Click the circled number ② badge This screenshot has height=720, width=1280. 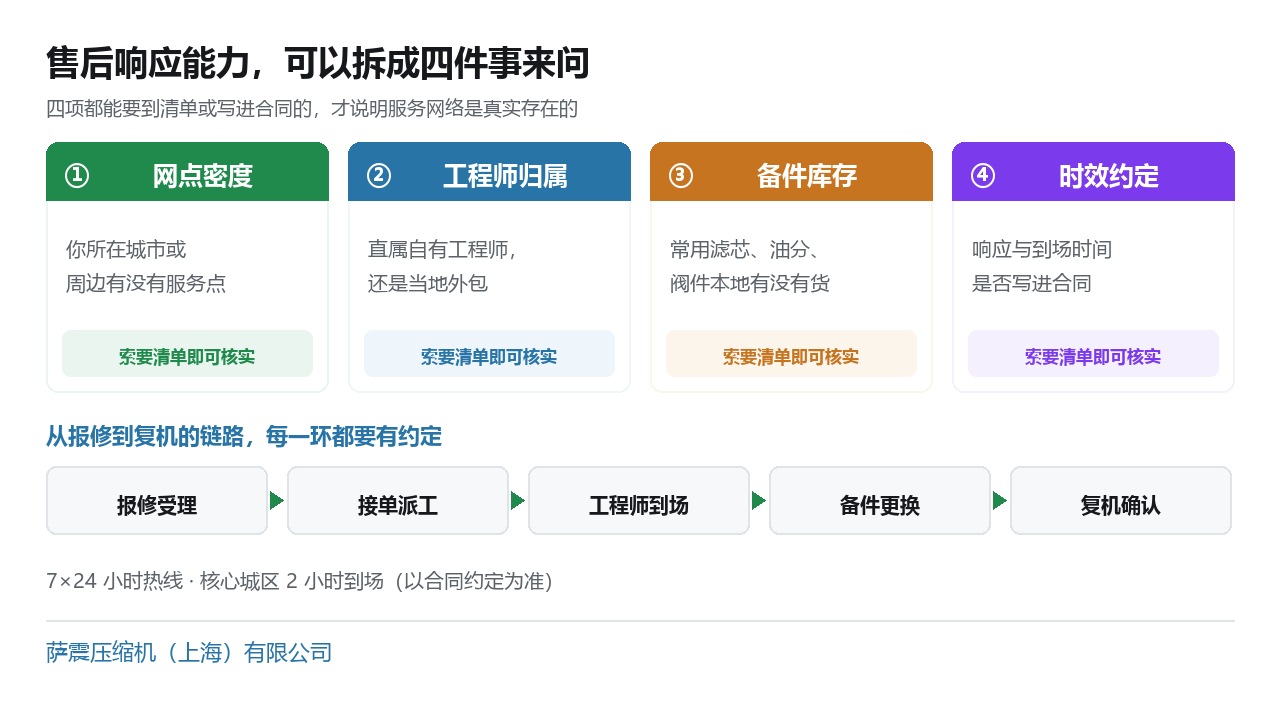click(x=379, y=176)
